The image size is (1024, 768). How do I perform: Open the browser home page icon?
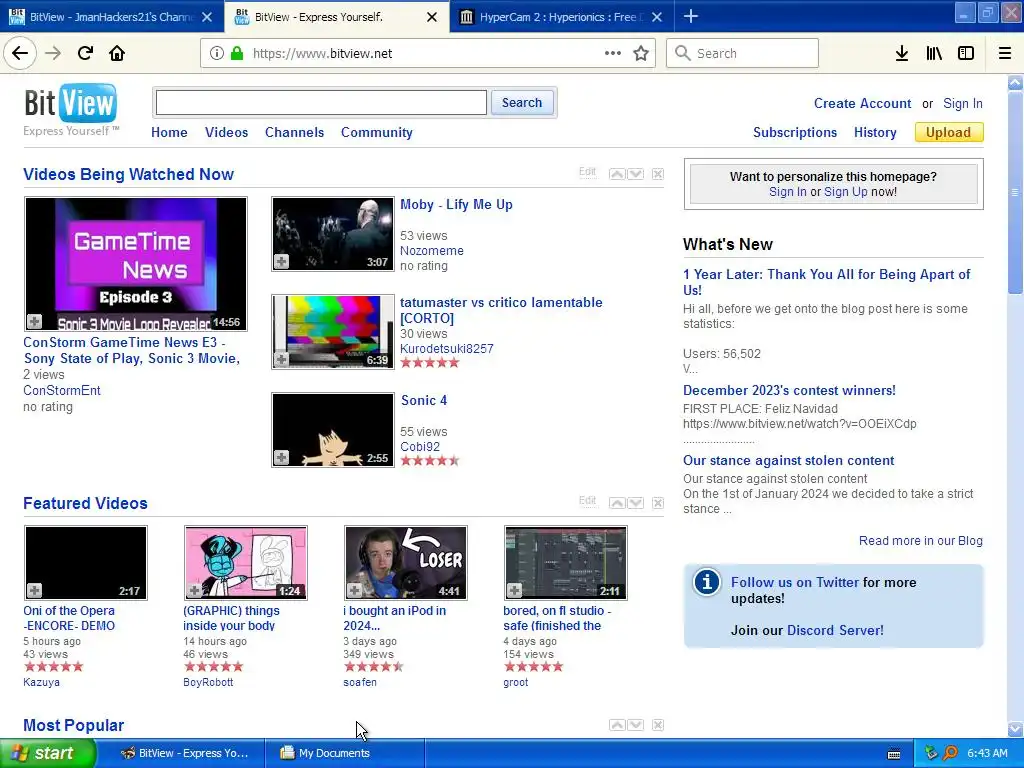(117, 54)
